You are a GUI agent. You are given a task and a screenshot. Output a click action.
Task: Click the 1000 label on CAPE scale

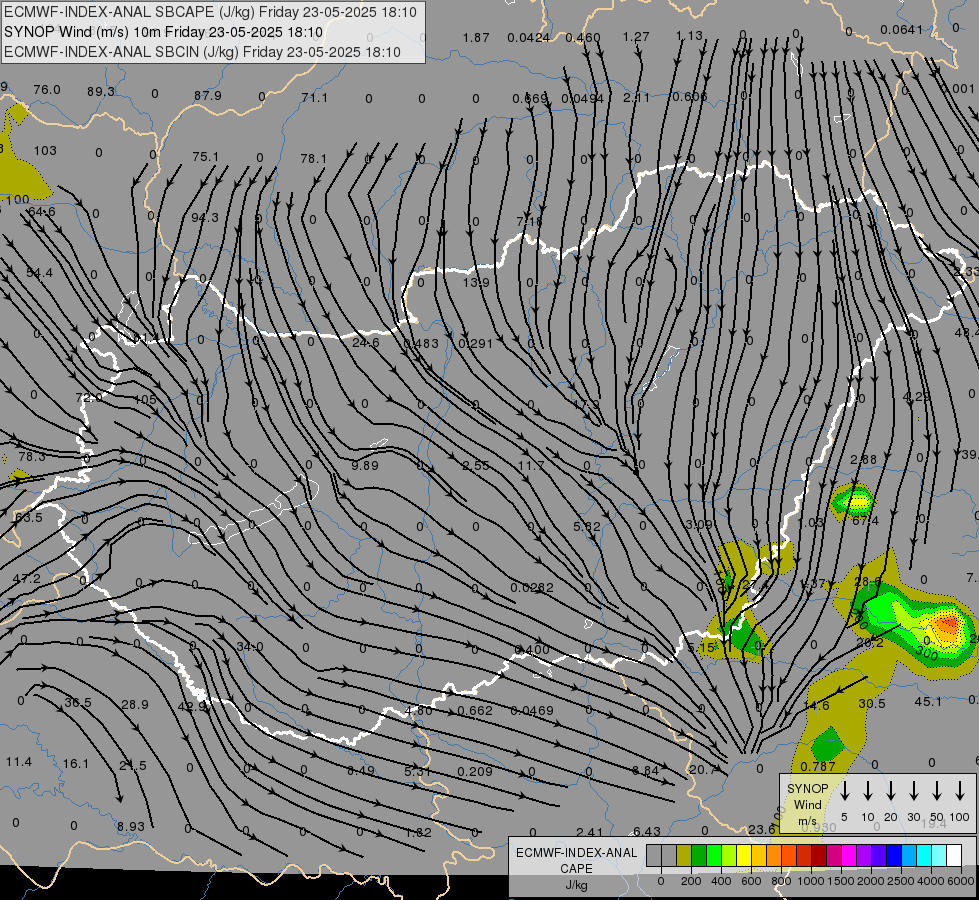pyautogui.click(x=810, y=881)
